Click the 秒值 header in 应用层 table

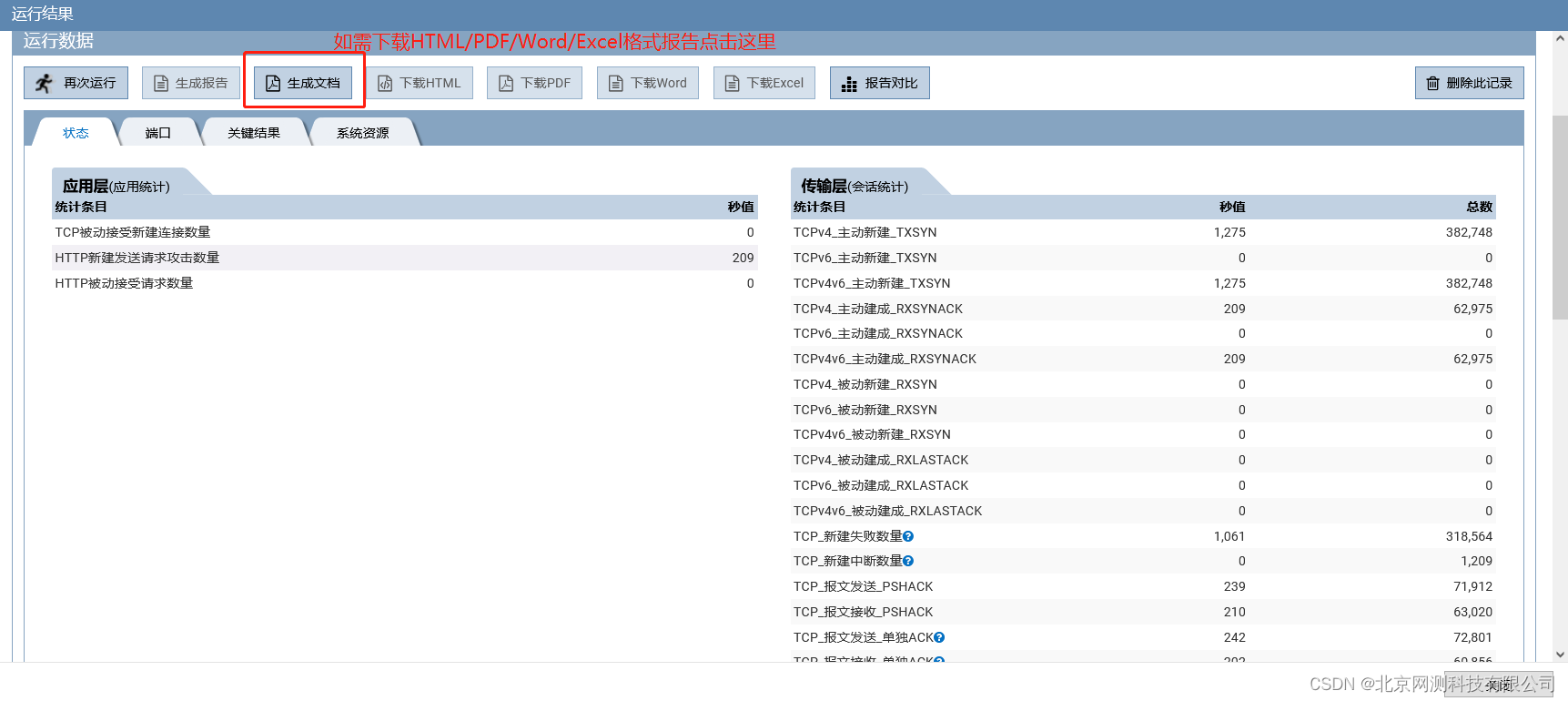pos(741,207)
